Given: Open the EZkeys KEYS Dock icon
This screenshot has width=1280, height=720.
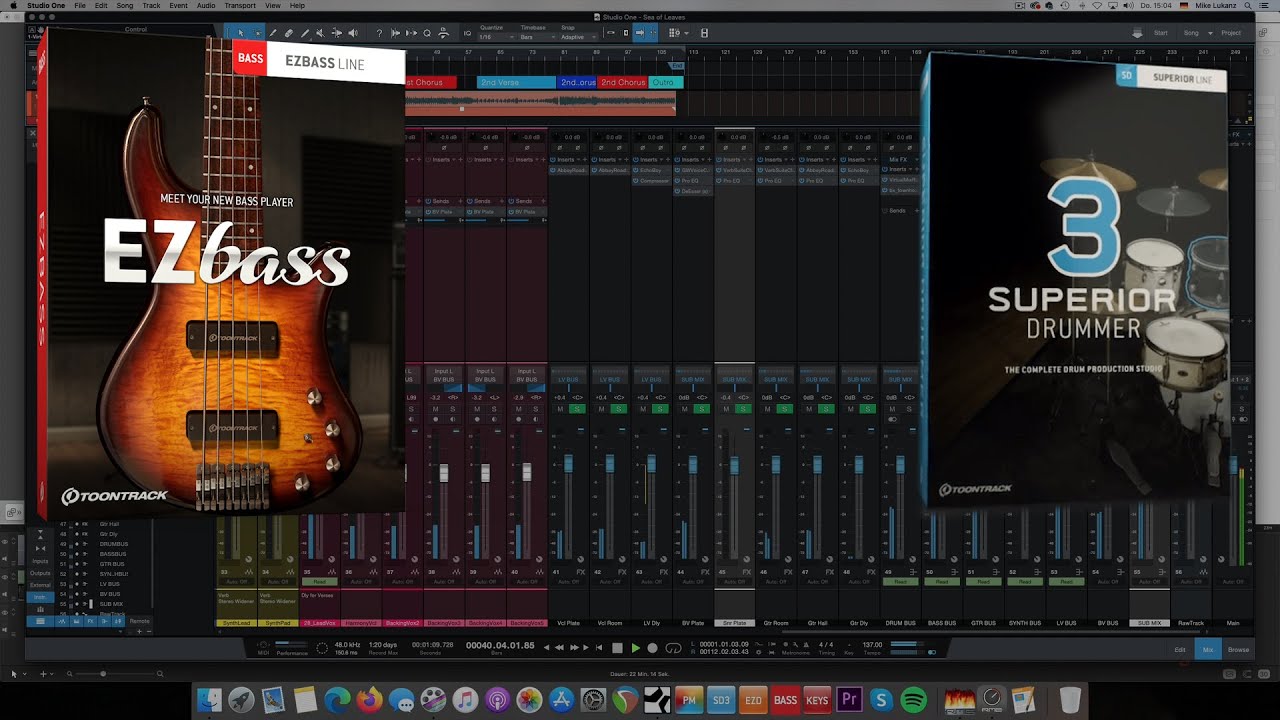Looking at the screenshot, I should coord(817,700).
